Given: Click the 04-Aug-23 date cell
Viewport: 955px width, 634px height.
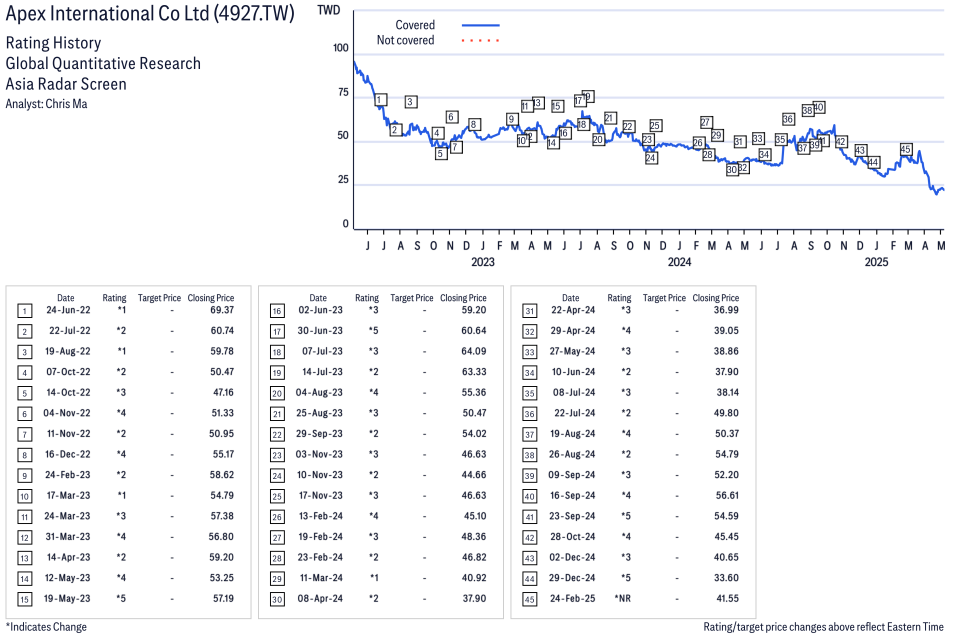Looking at the screenshot, I should pos(319,393).
